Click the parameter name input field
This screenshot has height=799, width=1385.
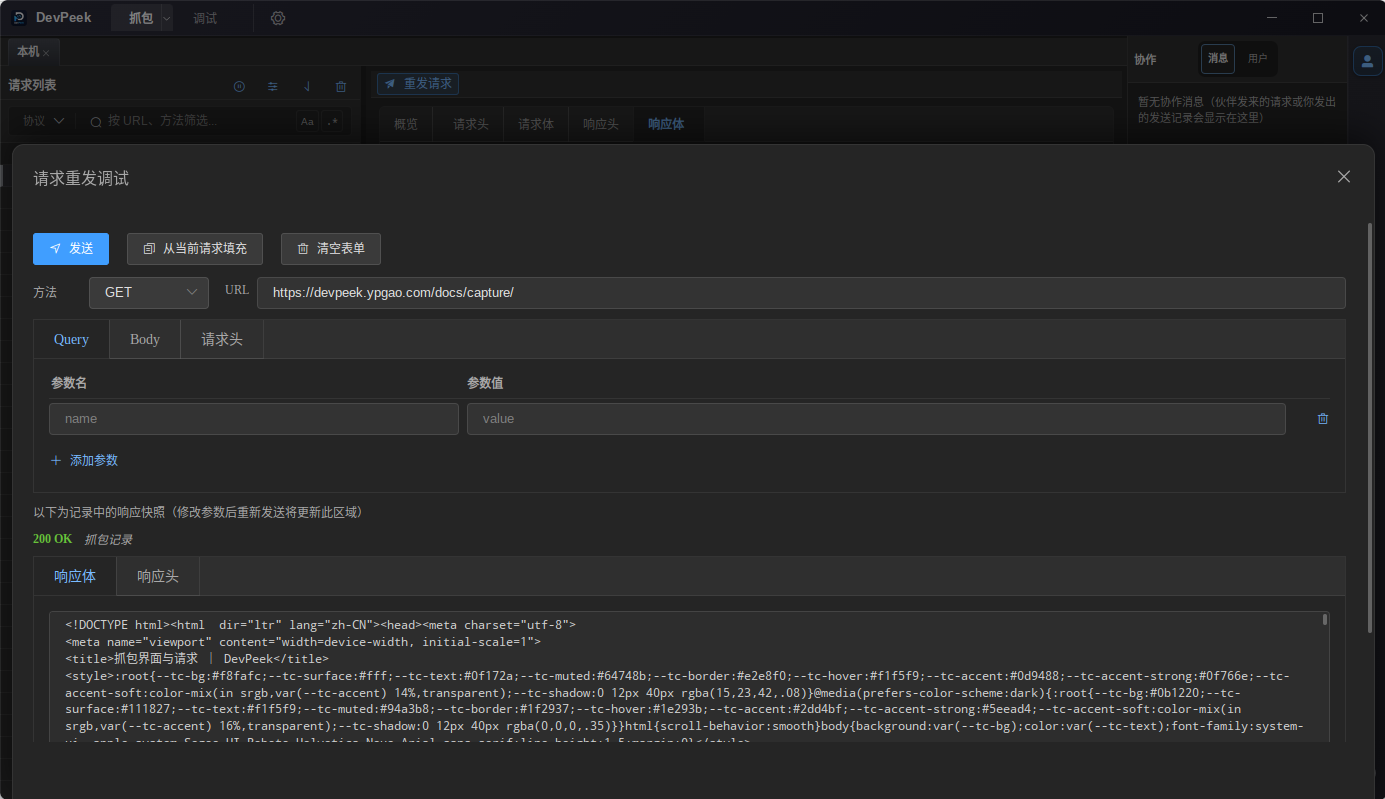254,419
